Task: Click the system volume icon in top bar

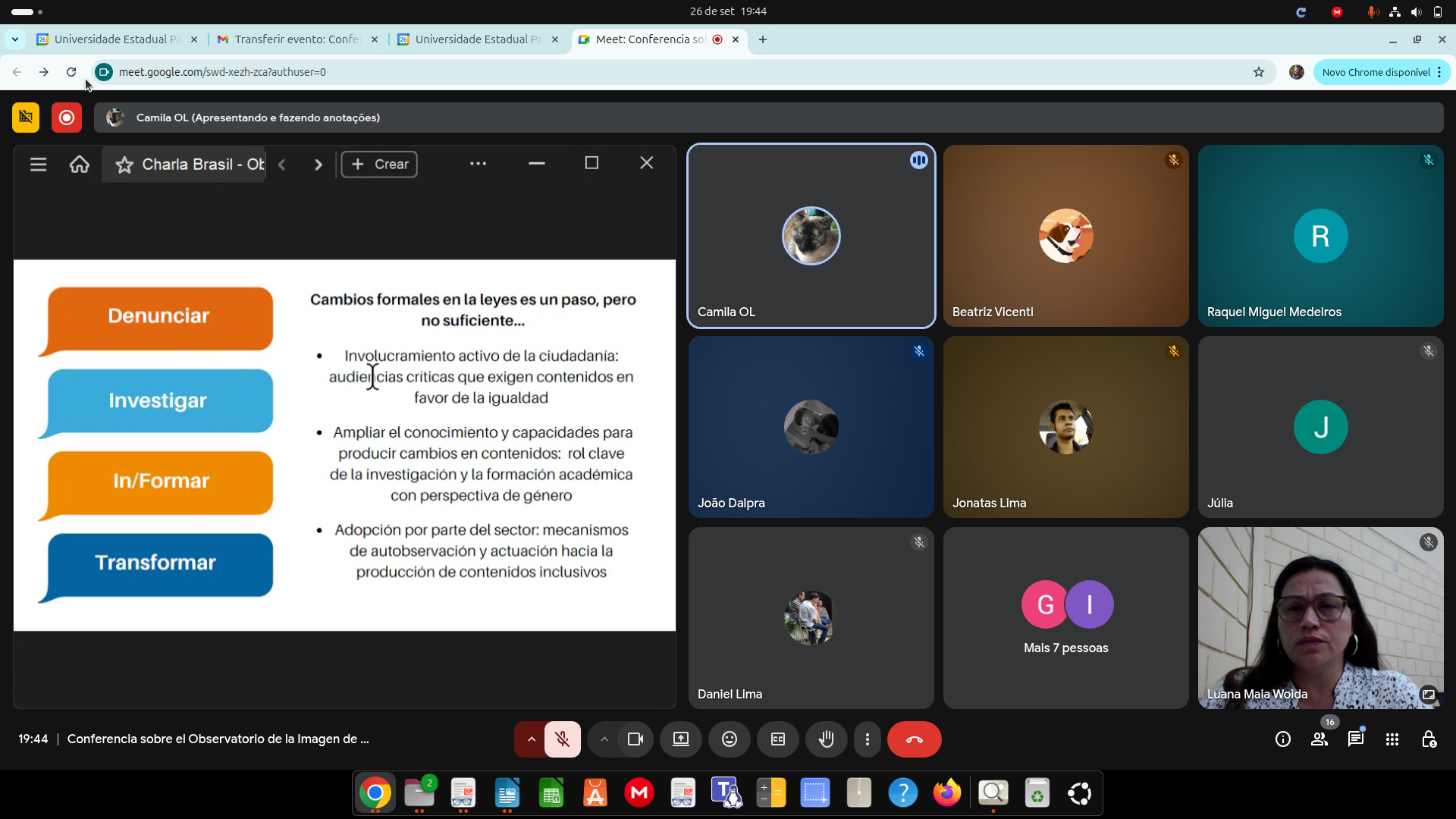Action: coord(1416,11)
